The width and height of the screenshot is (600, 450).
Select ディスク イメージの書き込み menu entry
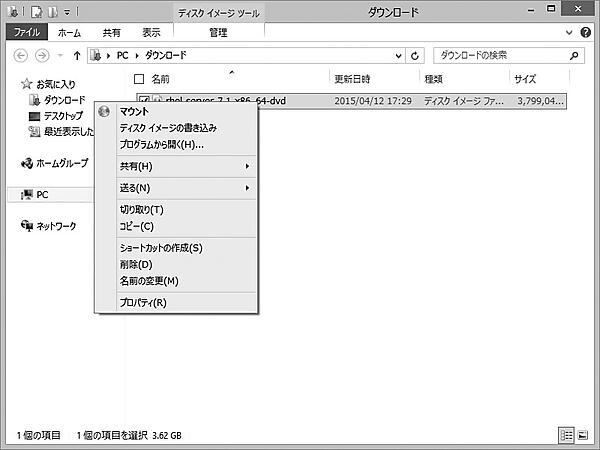[x=168, y=128]
